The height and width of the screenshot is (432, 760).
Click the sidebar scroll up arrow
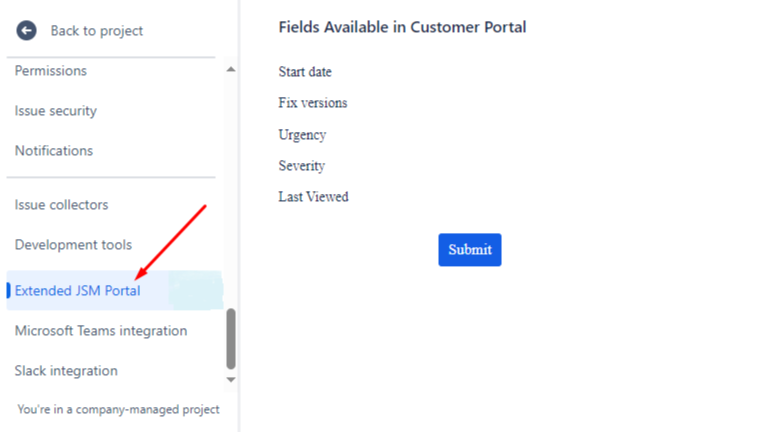click(x=231, y=70)
